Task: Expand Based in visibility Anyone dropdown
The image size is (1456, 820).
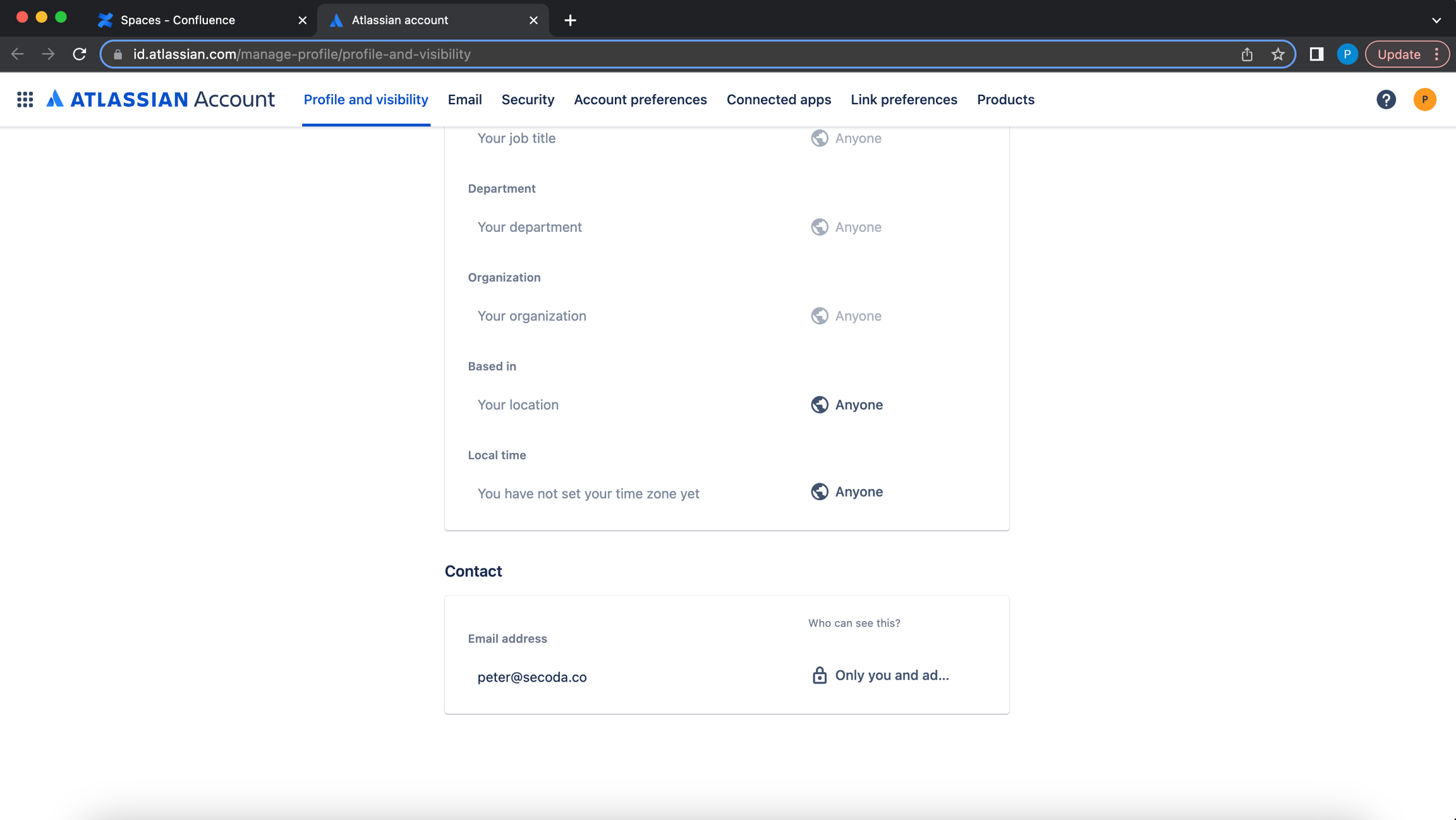Action: [847, 404]
